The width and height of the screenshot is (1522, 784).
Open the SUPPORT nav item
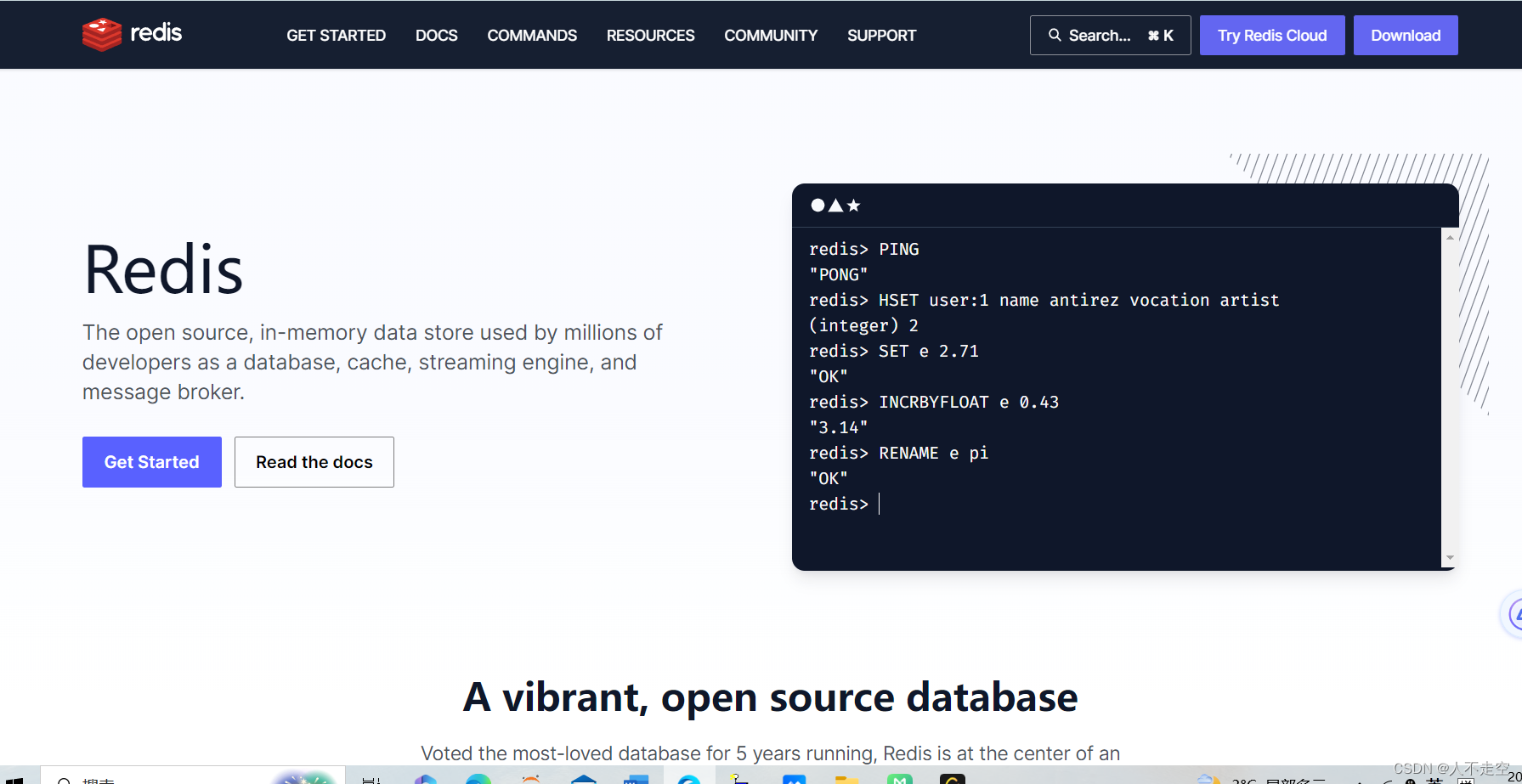881,36
